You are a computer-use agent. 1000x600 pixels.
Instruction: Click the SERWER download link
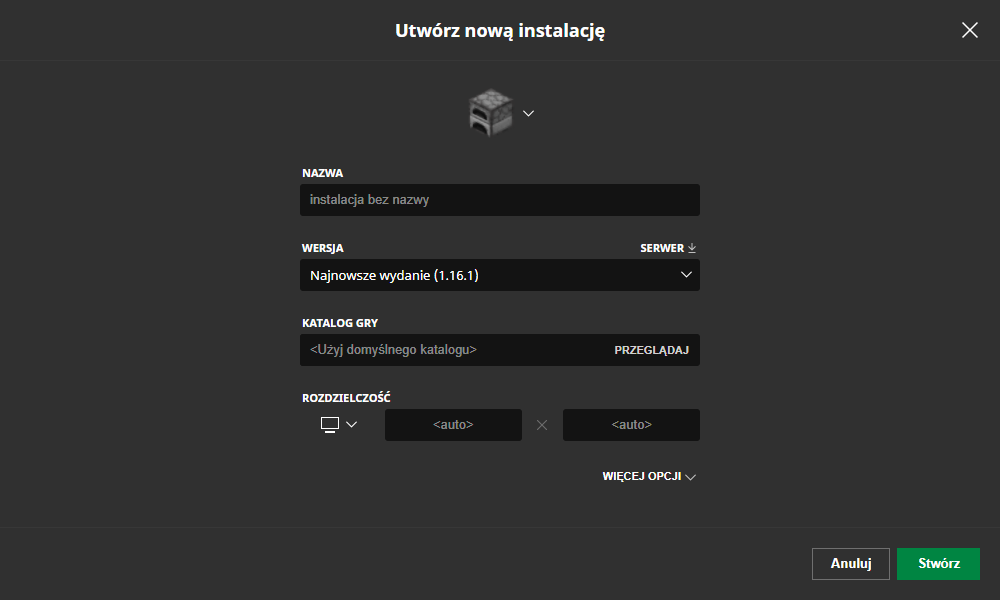pos(662,248)
